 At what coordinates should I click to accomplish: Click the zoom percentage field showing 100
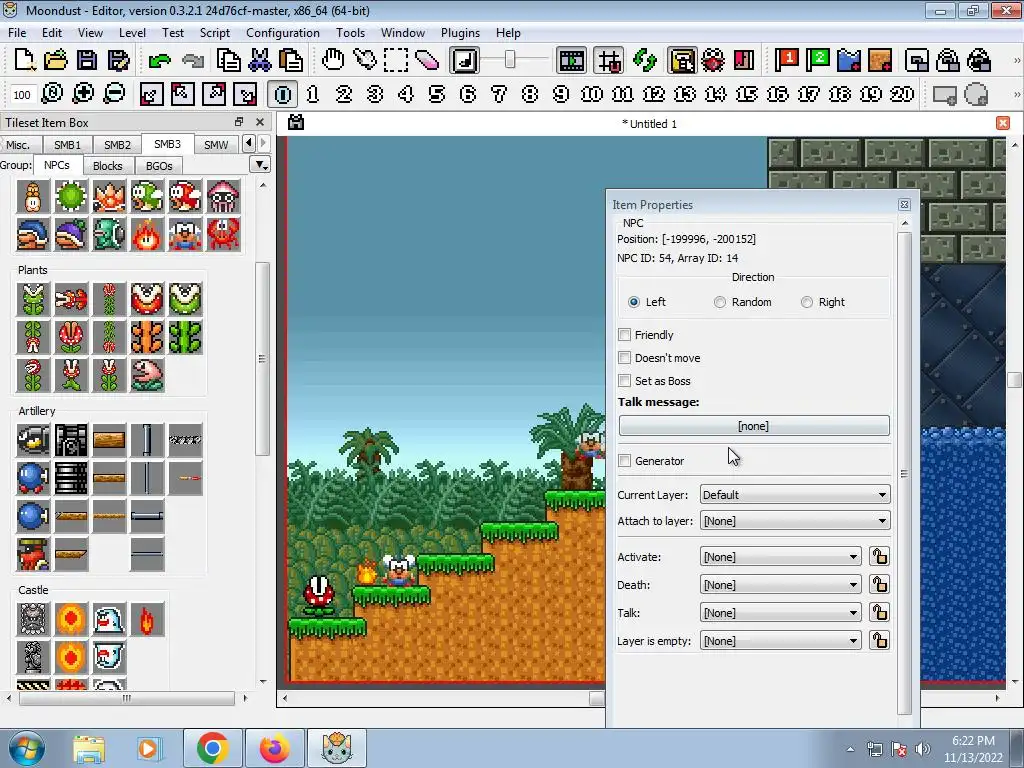22,95
